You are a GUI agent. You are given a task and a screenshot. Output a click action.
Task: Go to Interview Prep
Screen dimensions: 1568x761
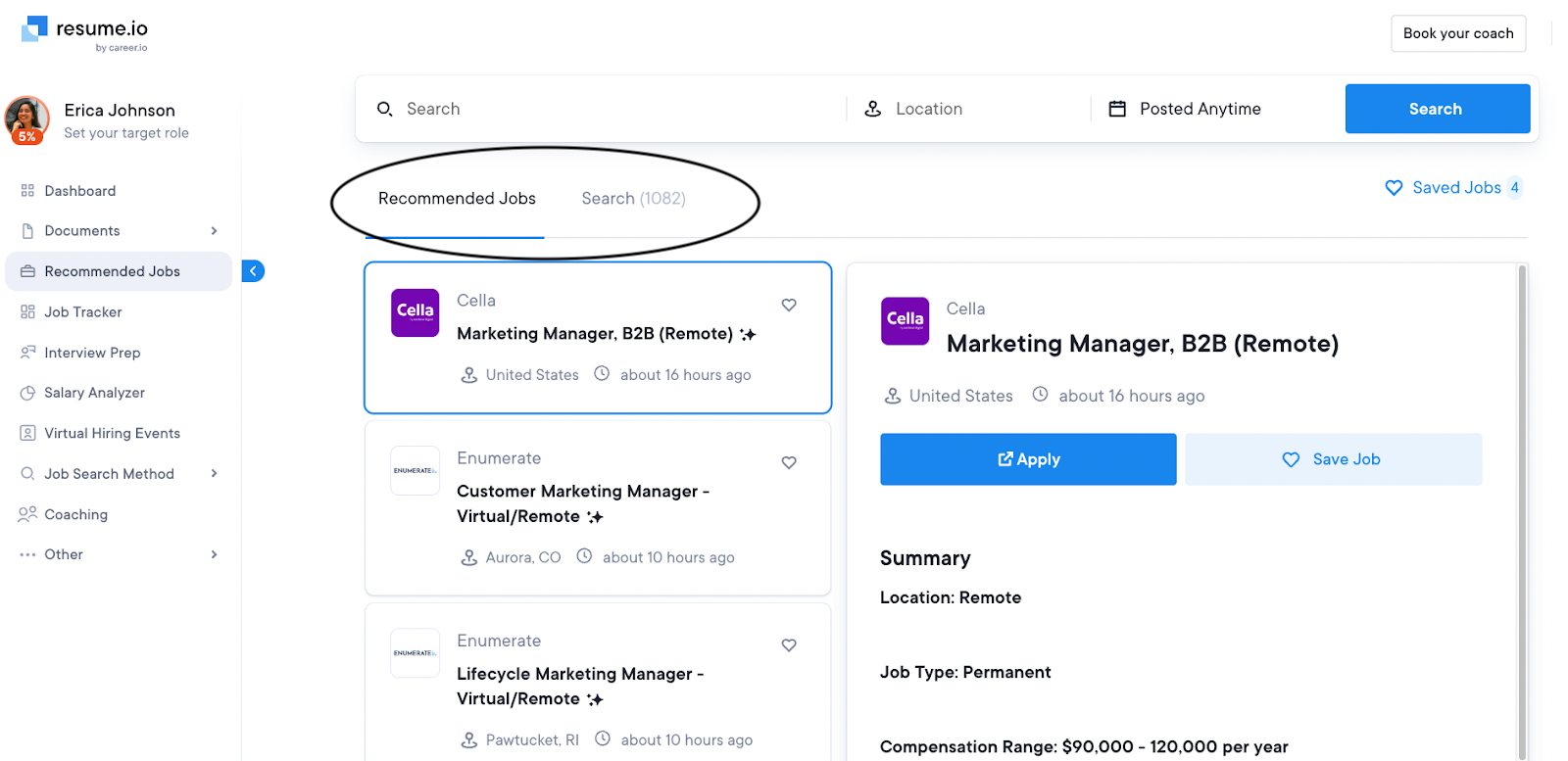tap(91, 353)
